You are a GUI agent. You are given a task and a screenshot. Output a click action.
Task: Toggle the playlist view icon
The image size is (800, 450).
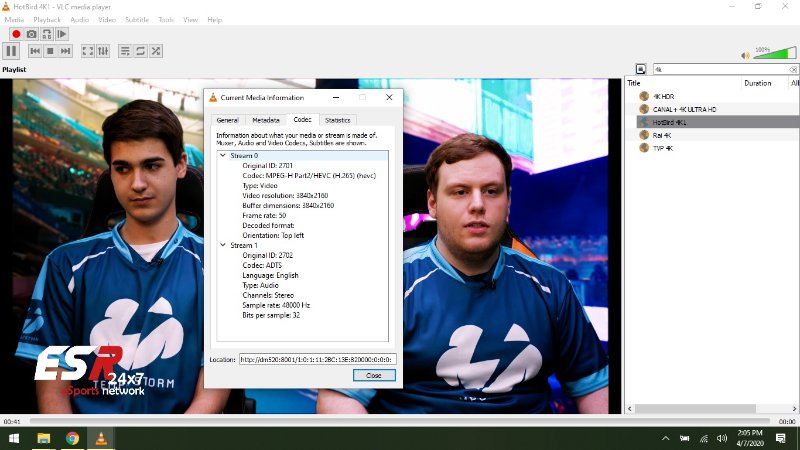(125, 51)
